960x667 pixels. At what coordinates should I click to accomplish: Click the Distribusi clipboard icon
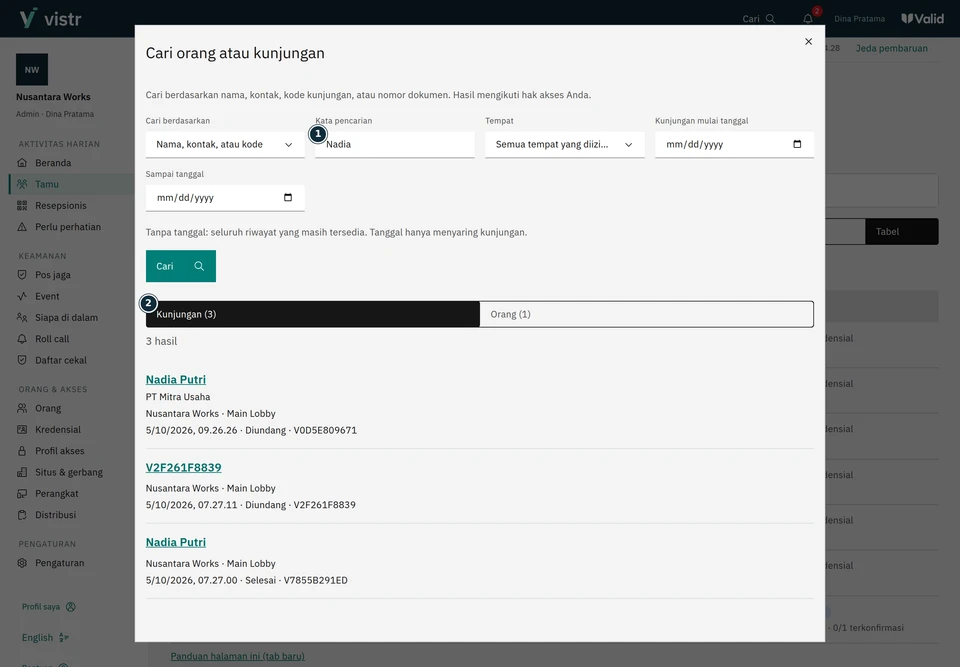pyautogui.click(x=22, y=515)
